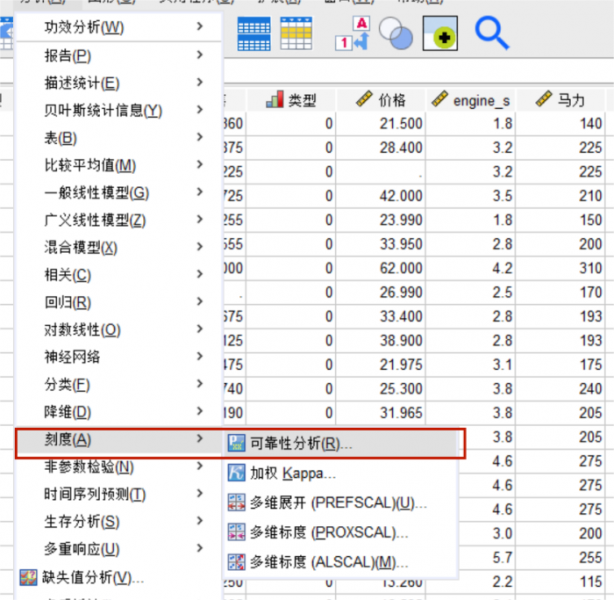Click the engine_s column header
Viewport: 614px width, 600px height.
pyautogui.click(x=470, y=99)
